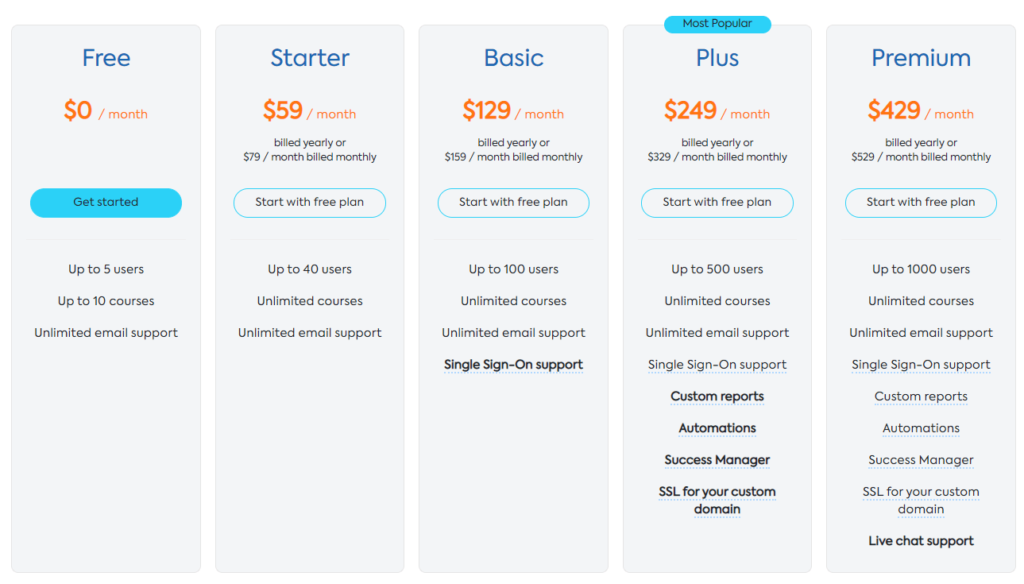Click Custom reports in Plus plan
The height and width of the screenshot is (584, 1024).
pos(717,397)
